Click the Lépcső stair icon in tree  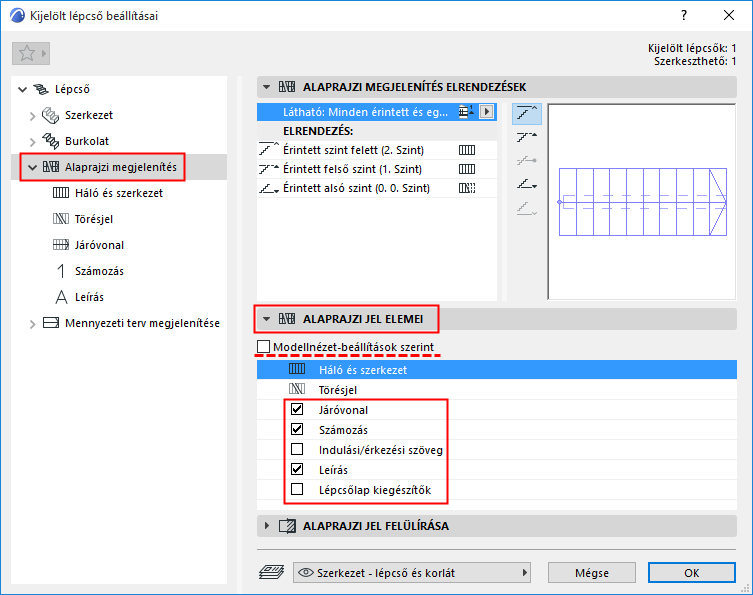click(41, 89)
